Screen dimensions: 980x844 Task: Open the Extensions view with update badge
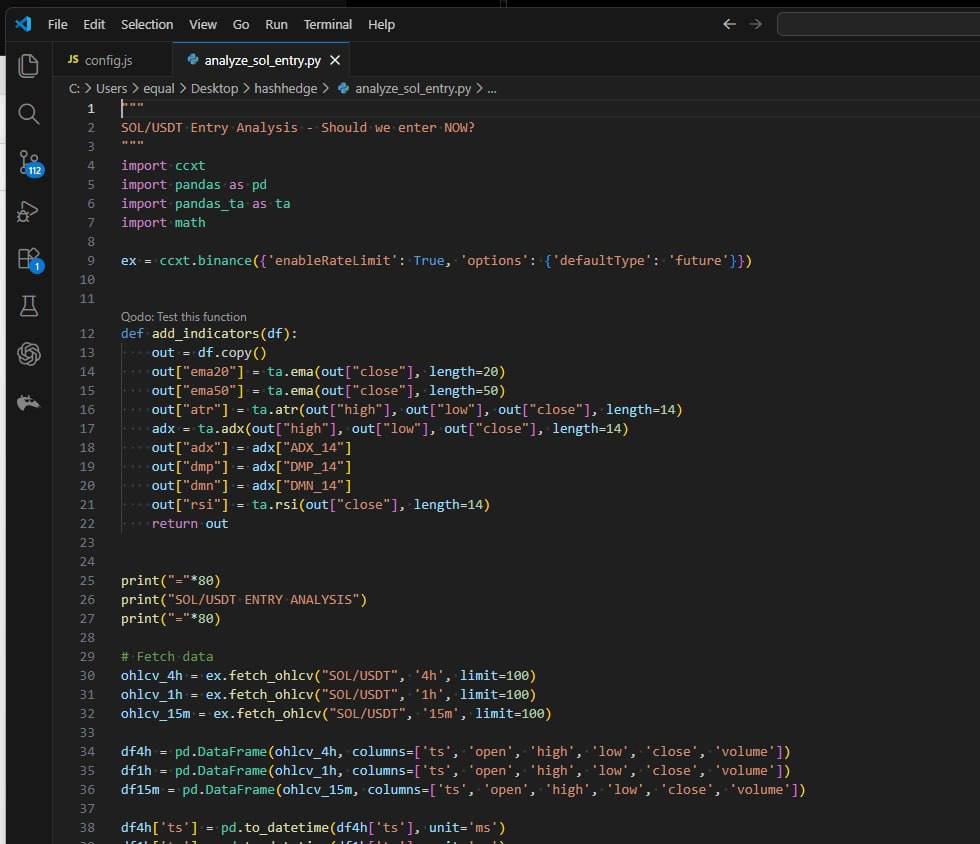point(29,259)
